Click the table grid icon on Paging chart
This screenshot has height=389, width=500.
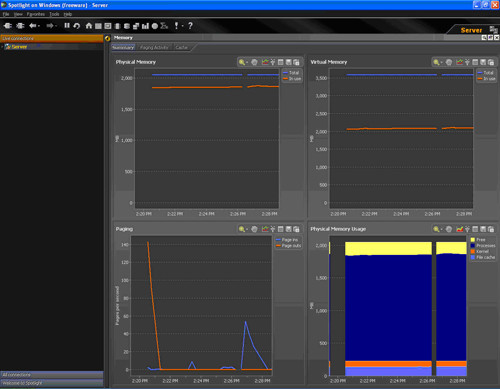click(281, 229)
